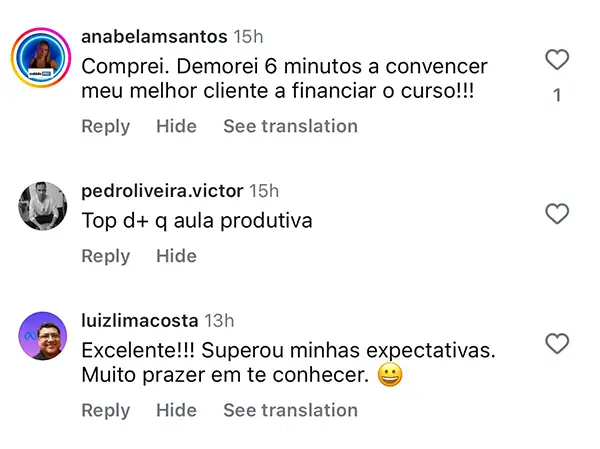The width and height of the screenshot is (600, 449).
Task: View the like count on anabelamsantos's comment
Action: (557, 96)
